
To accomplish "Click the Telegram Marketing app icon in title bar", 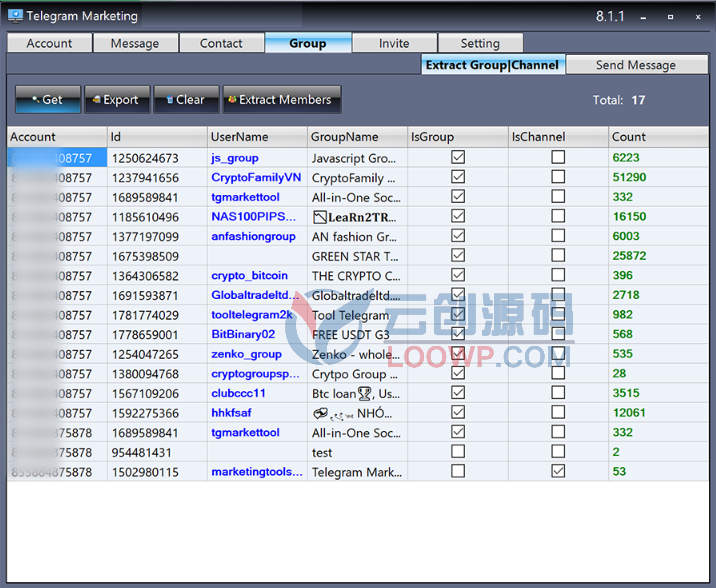I will pyautogui.click(x=15, y=16).
